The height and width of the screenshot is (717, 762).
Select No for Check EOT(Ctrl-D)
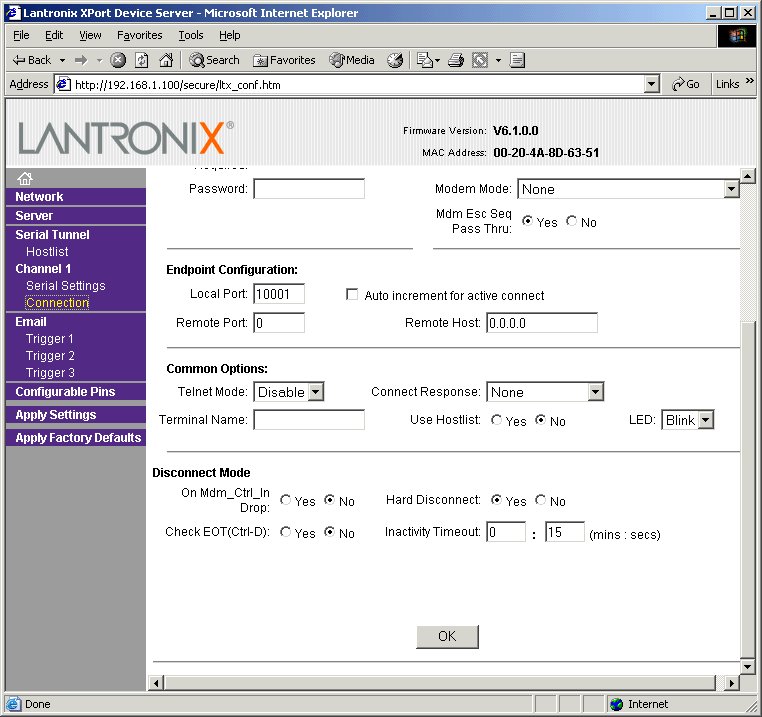coord(329,532)
